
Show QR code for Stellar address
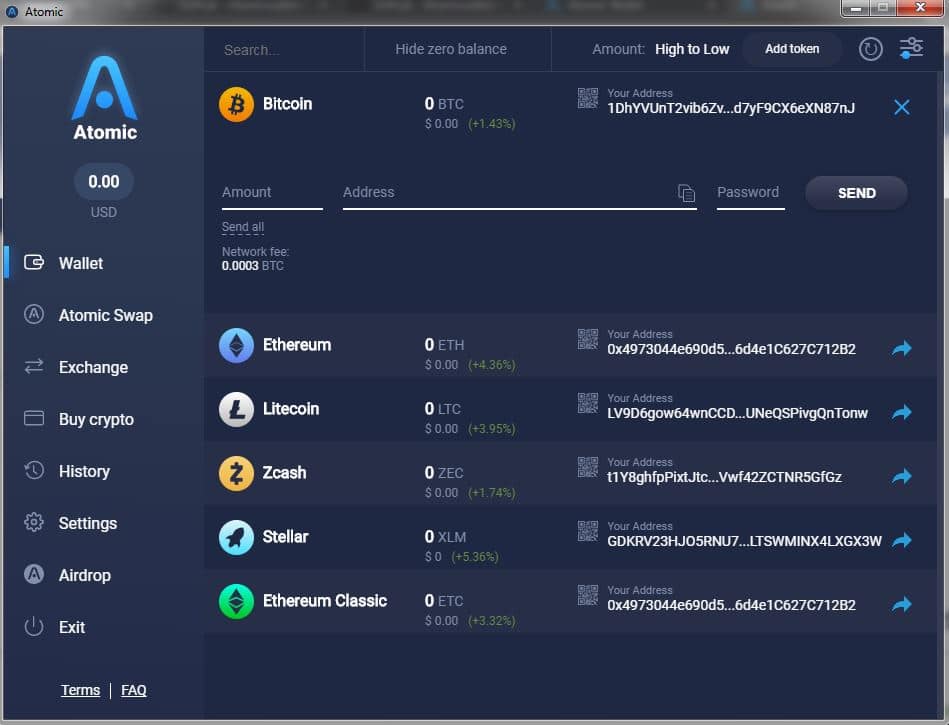pos(588,531)
